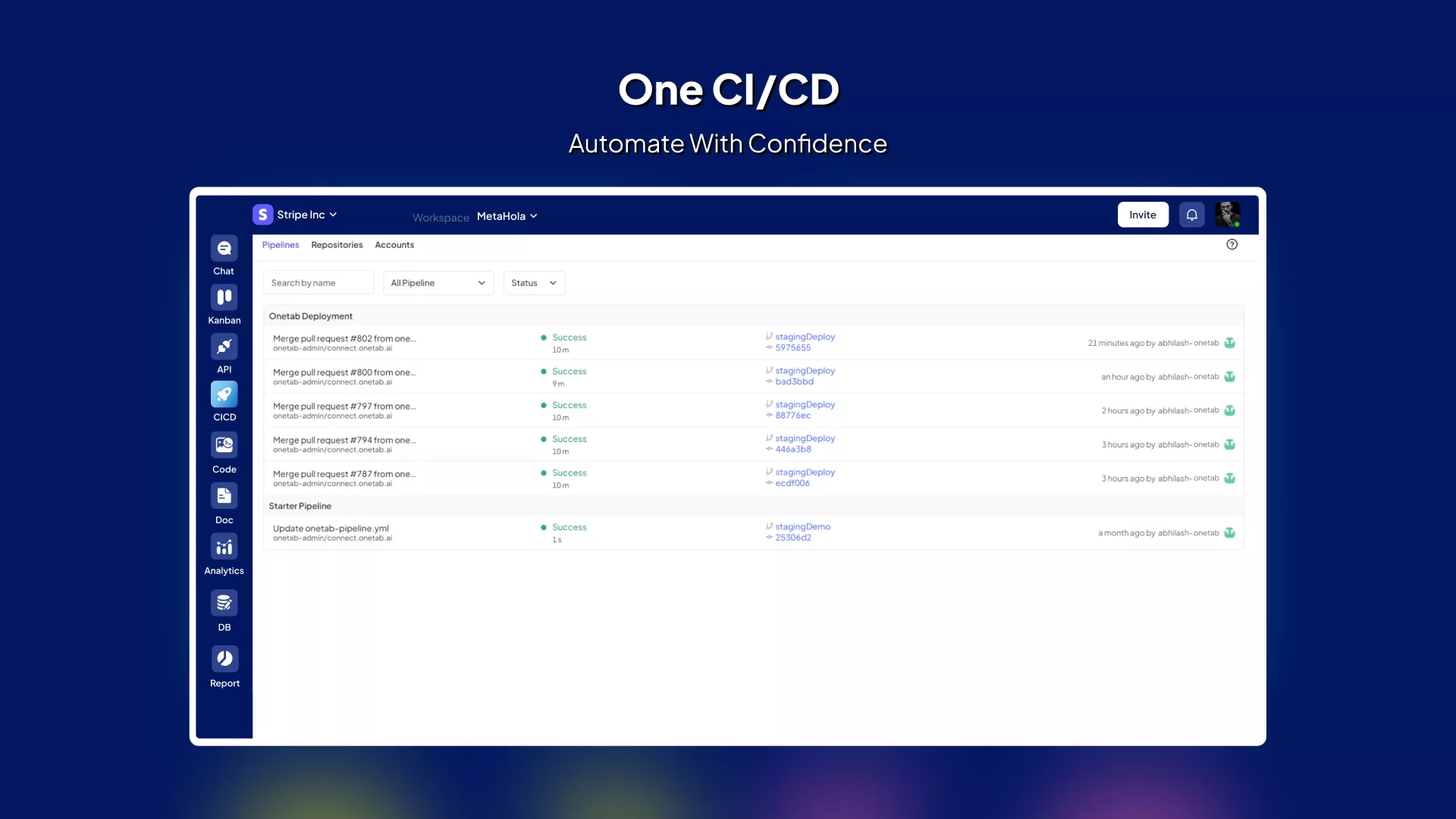Switch to the Accounts tab
This screenshot has width=1456, height=819.
(x=394, y=245)
